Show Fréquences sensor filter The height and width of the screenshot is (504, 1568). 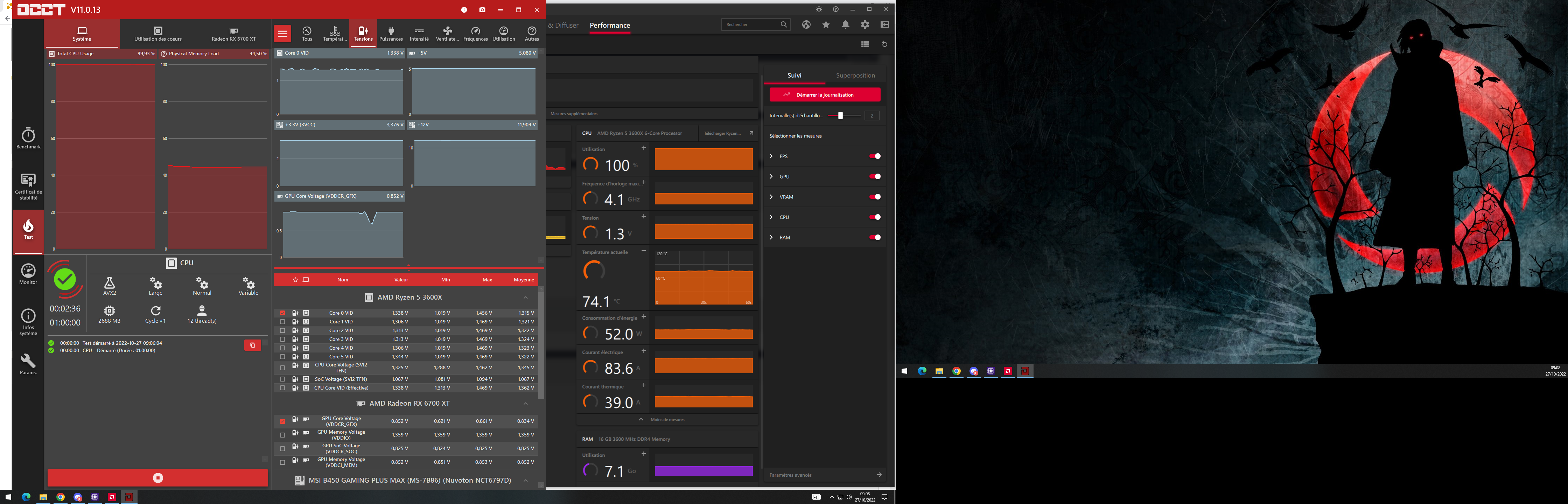point(475,34)
